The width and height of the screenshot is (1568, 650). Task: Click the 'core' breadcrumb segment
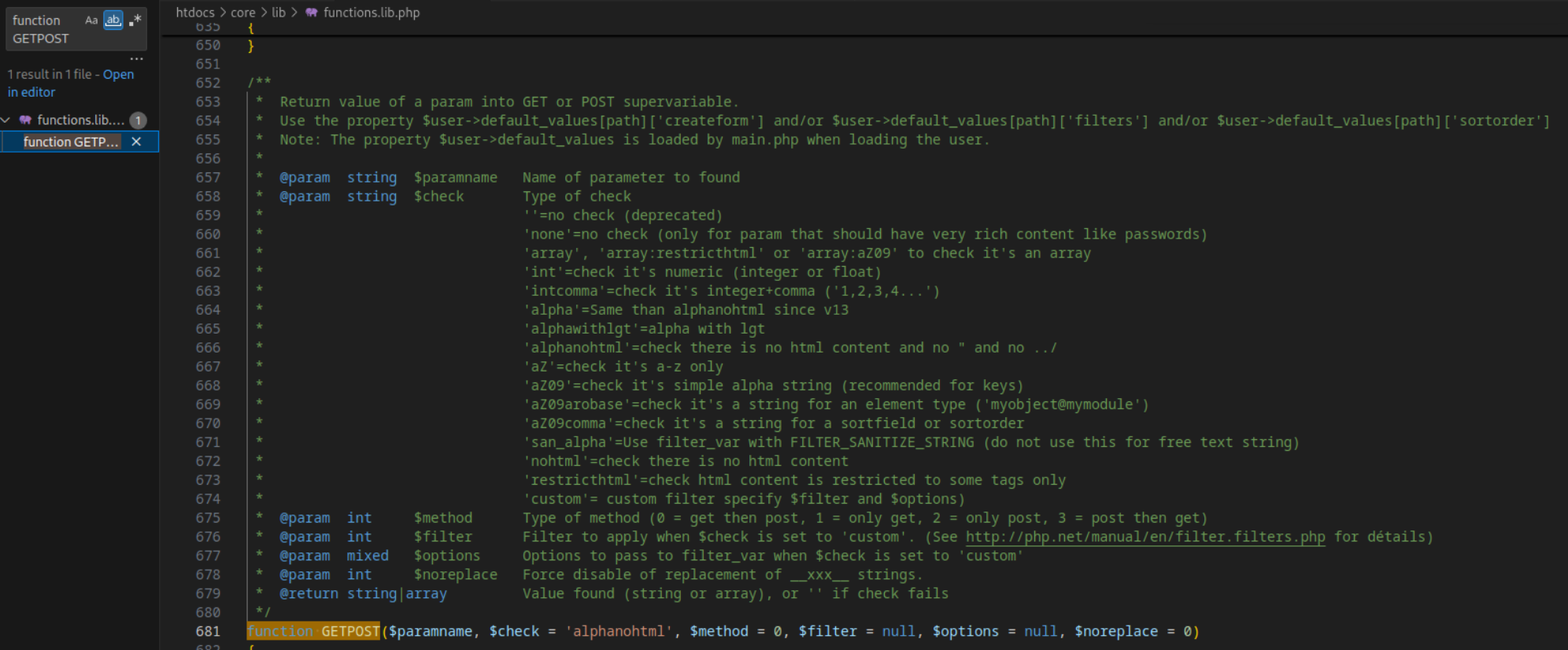(x=242, y=13)
